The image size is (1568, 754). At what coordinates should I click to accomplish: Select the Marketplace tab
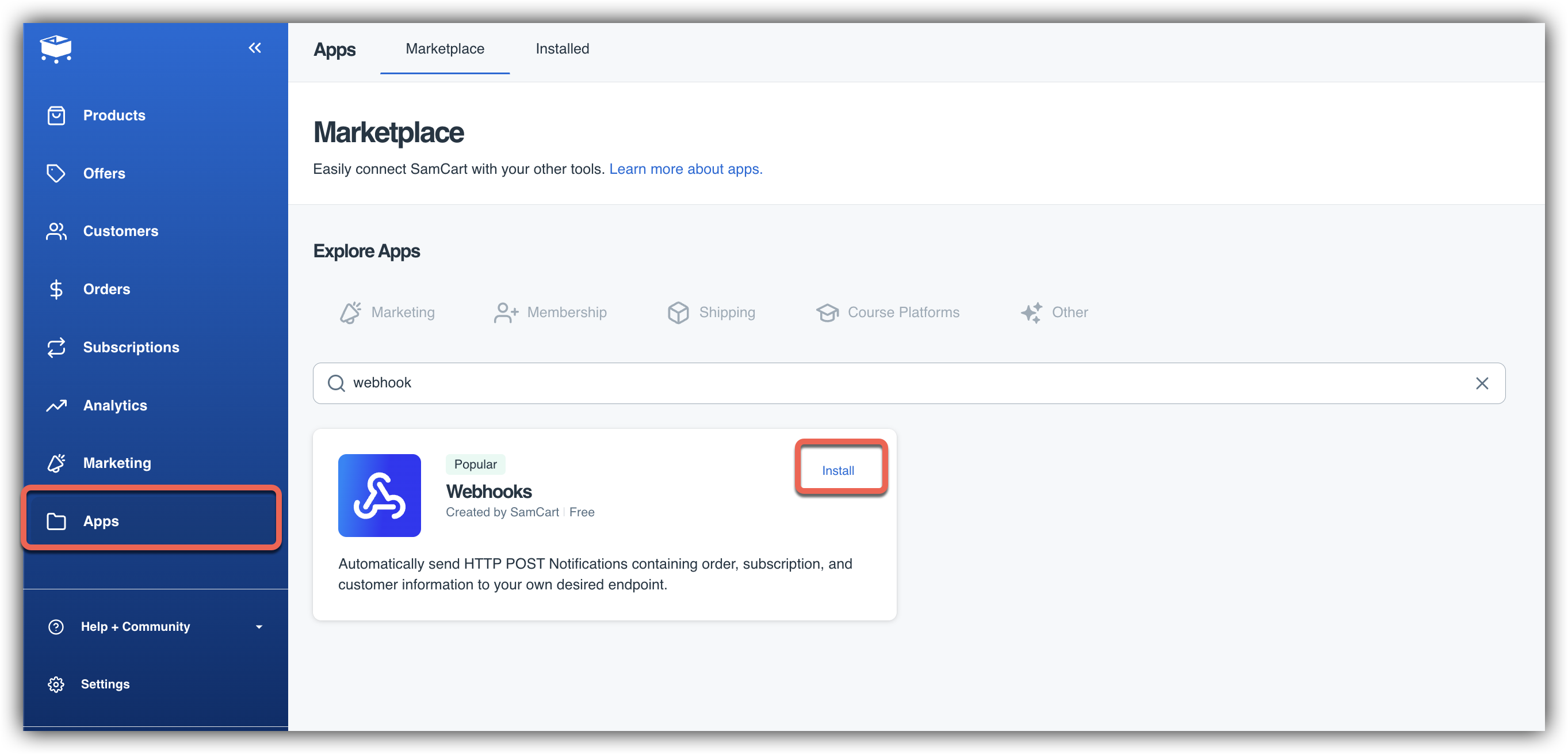445,49
